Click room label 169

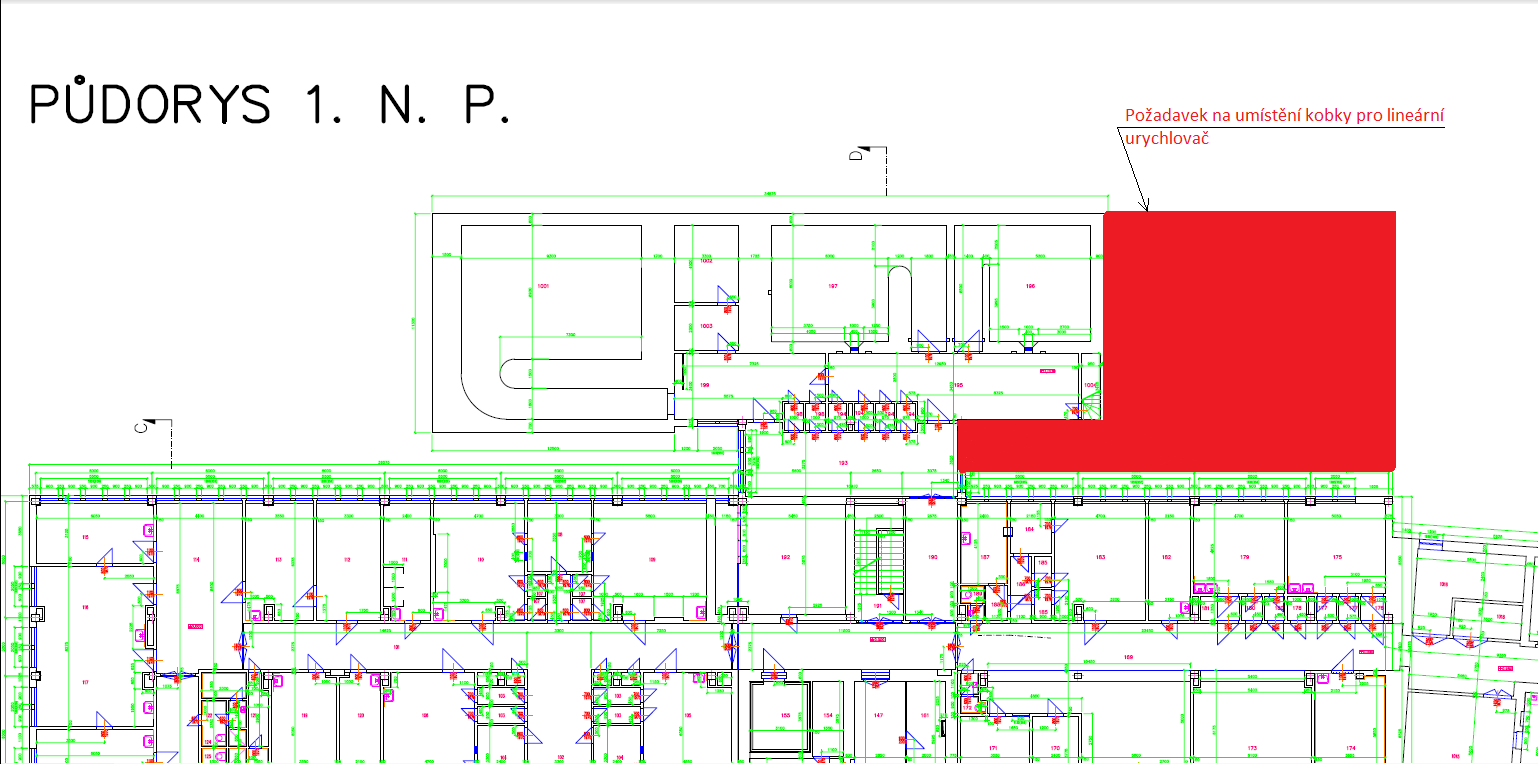pos(1128,657)
